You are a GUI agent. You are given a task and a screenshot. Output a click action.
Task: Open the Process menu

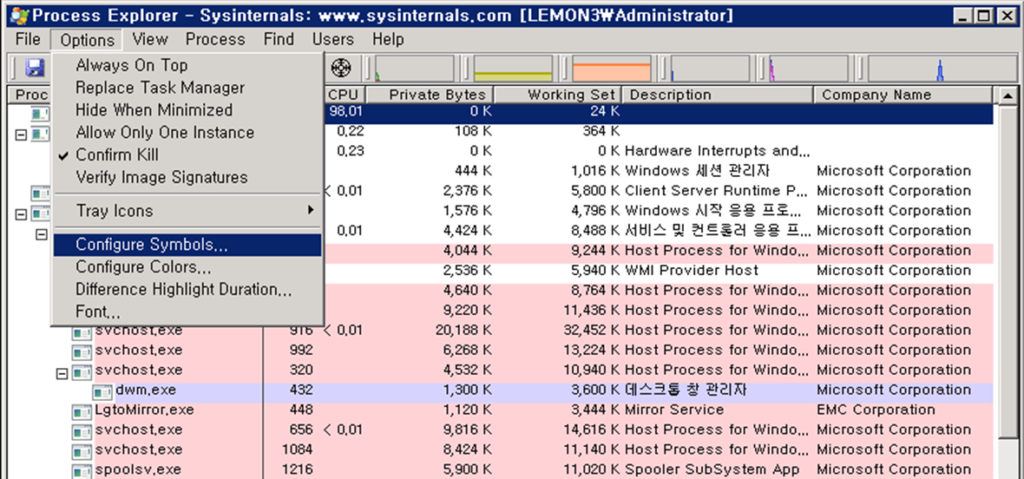[215, 39]
